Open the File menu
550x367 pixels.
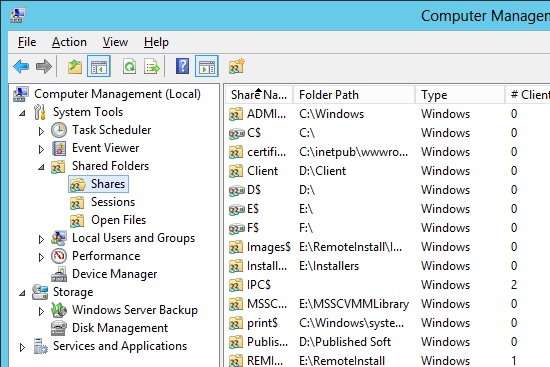[x=27, y=42]
